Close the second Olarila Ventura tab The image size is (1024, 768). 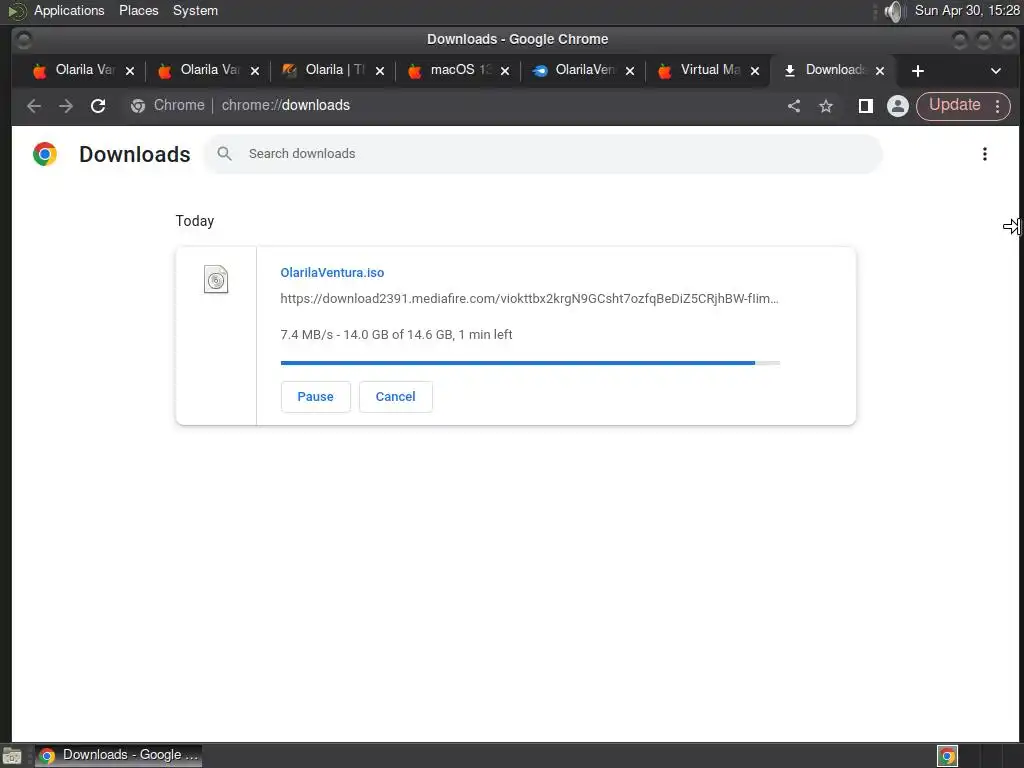(255, 71)
